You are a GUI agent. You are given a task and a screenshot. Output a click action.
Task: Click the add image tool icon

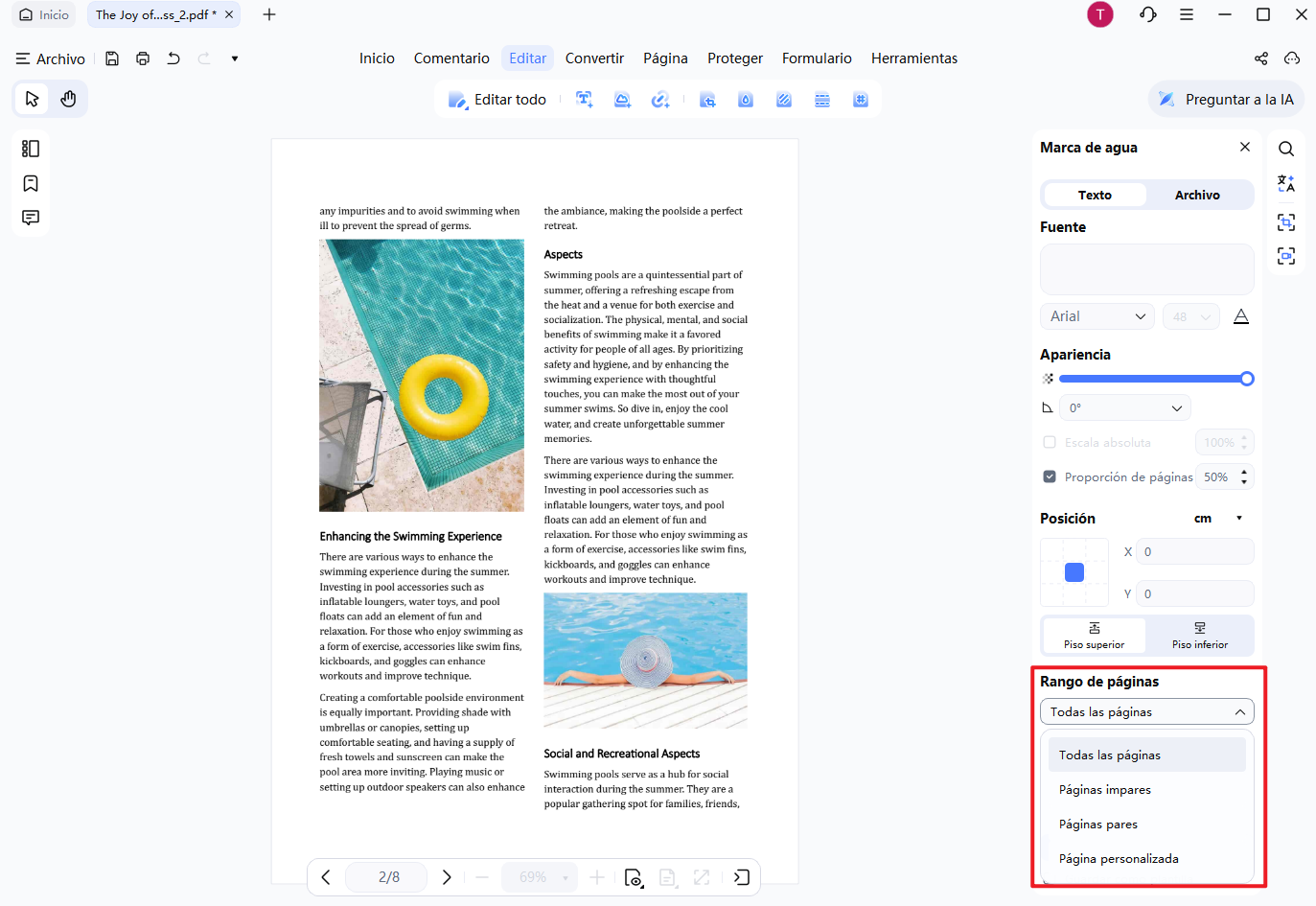click(623, 100)
